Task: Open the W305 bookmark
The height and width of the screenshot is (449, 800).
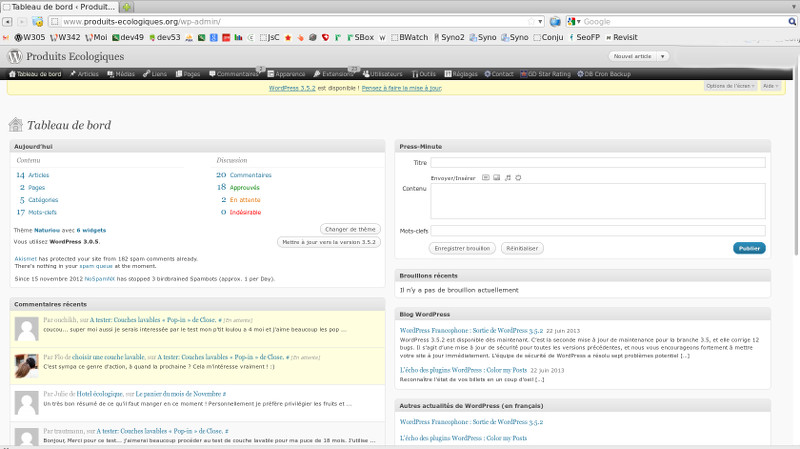Action: click(30, 37)
